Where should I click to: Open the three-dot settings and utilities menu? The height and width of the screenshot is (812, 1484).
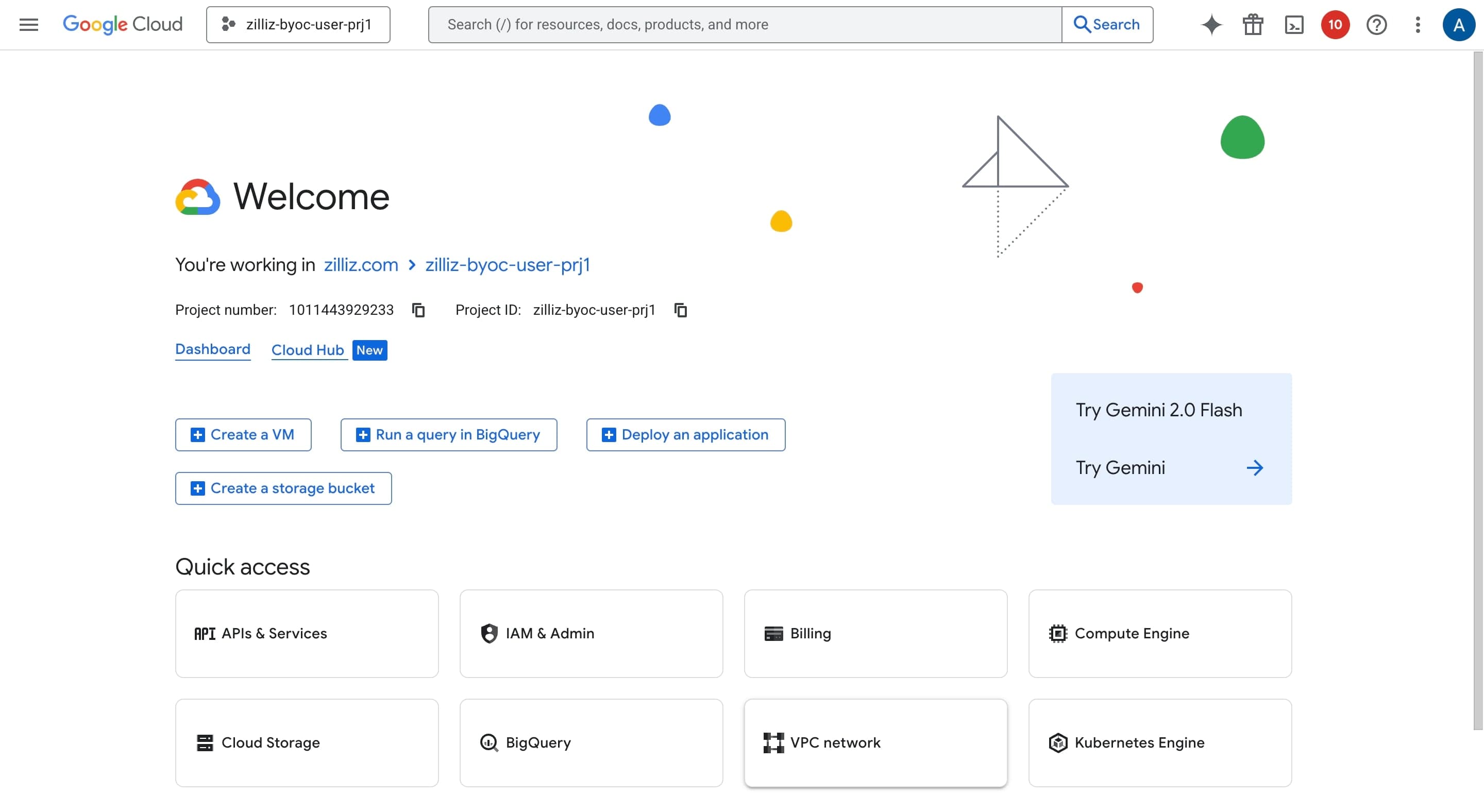pos(1417,25)
